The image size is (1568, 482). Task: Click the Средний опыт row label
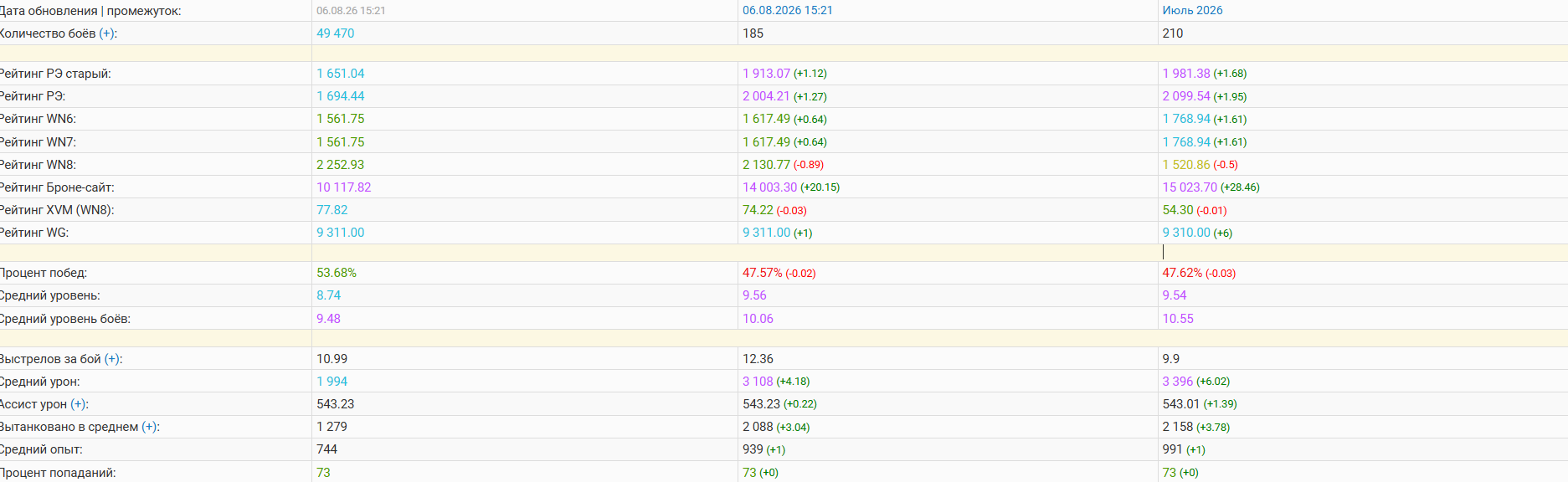(41, 449)
